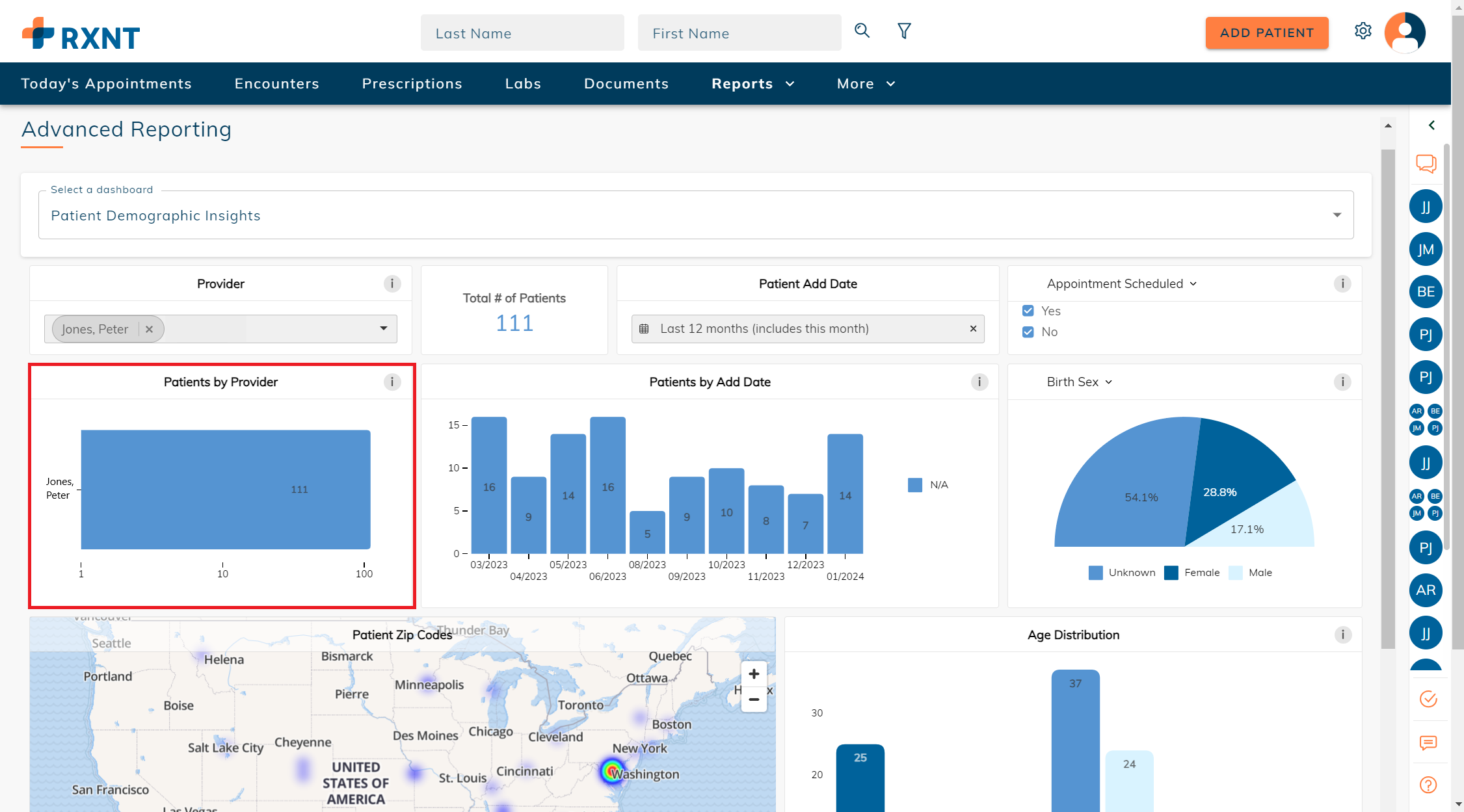
Task: Click the search magnifier icon
Action: pyautogui.click(x=862, y=31)
